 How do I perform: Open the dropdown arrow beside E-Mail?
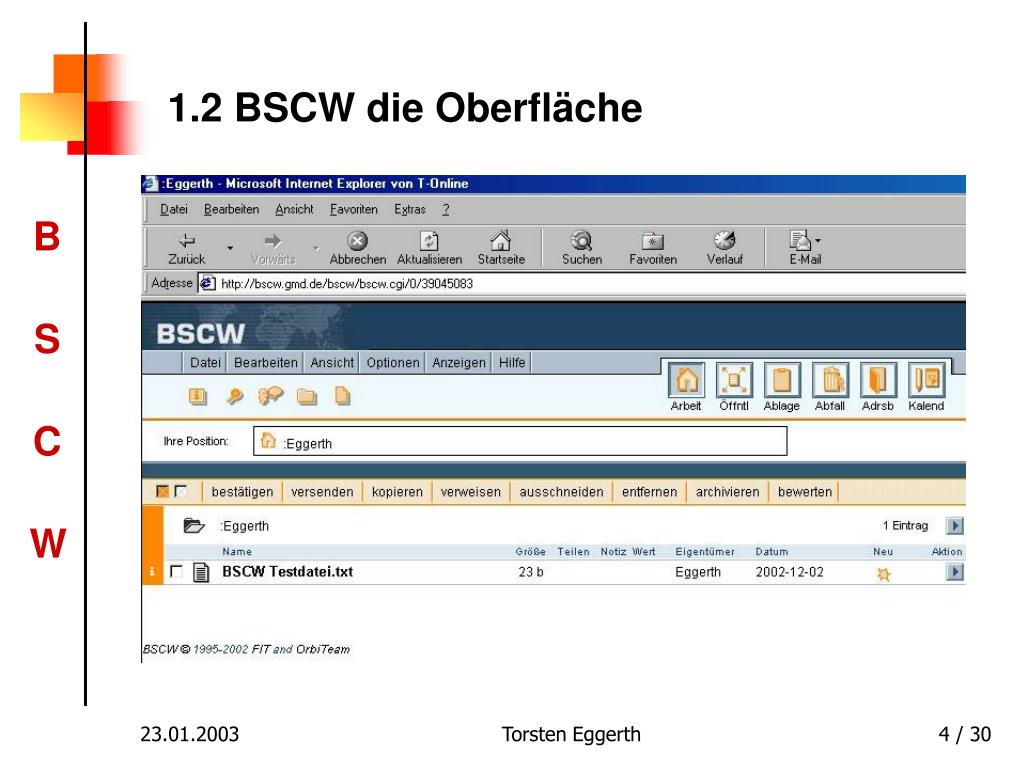click(818, 240)
